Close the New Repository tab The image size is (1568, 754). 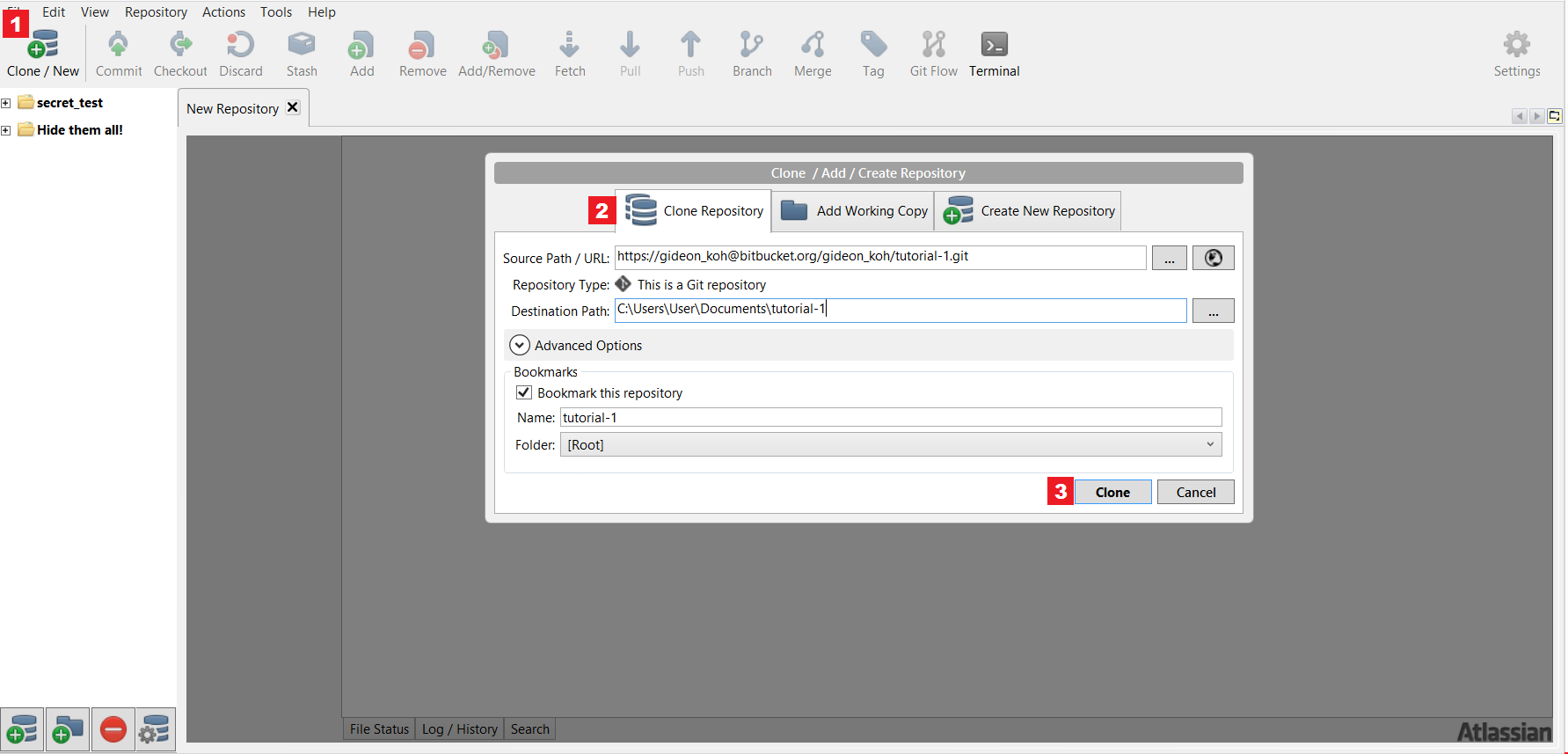coord(293,107)
